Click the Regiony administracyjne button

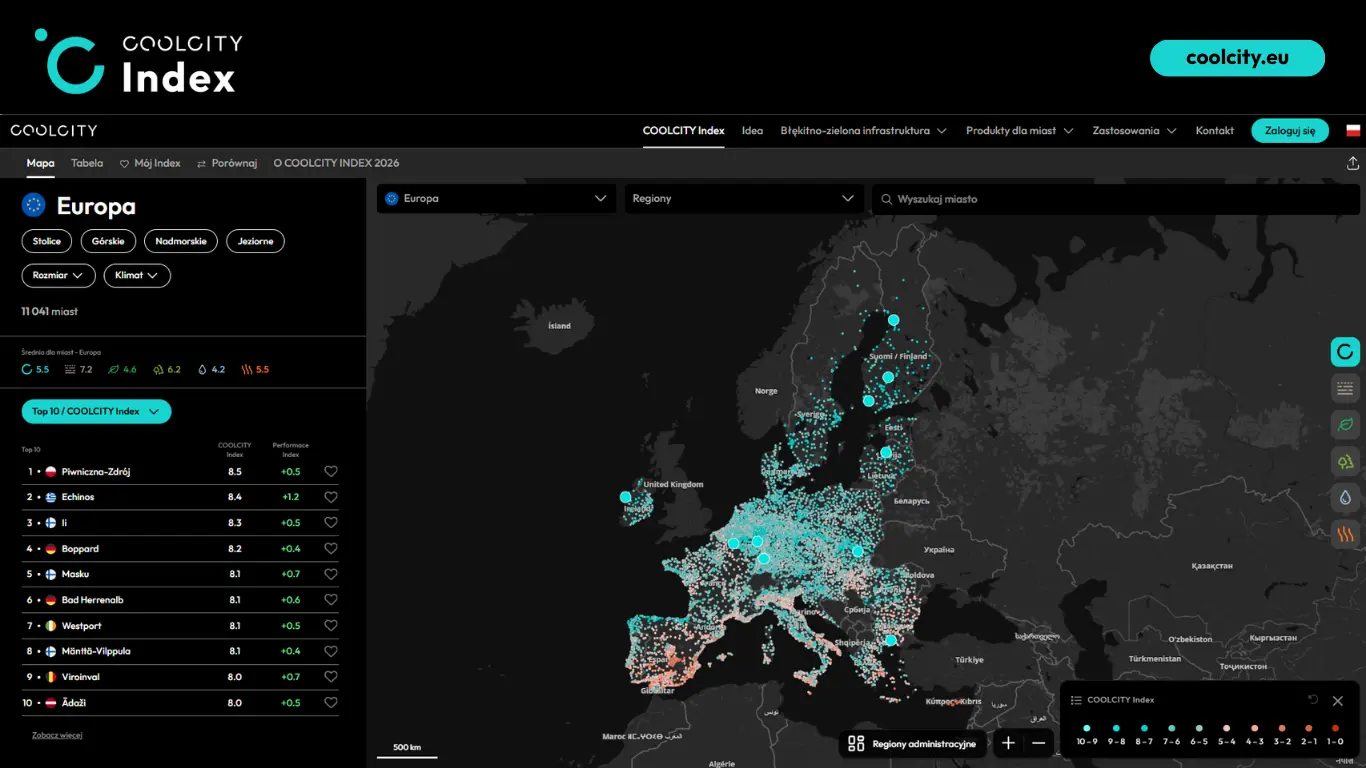(x=912, y=743)
